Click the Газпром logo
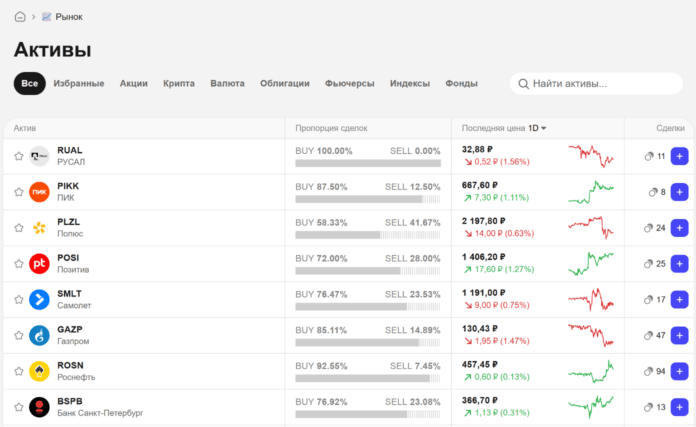Viewport: 696px width, 427px height. tap(39, 336)
